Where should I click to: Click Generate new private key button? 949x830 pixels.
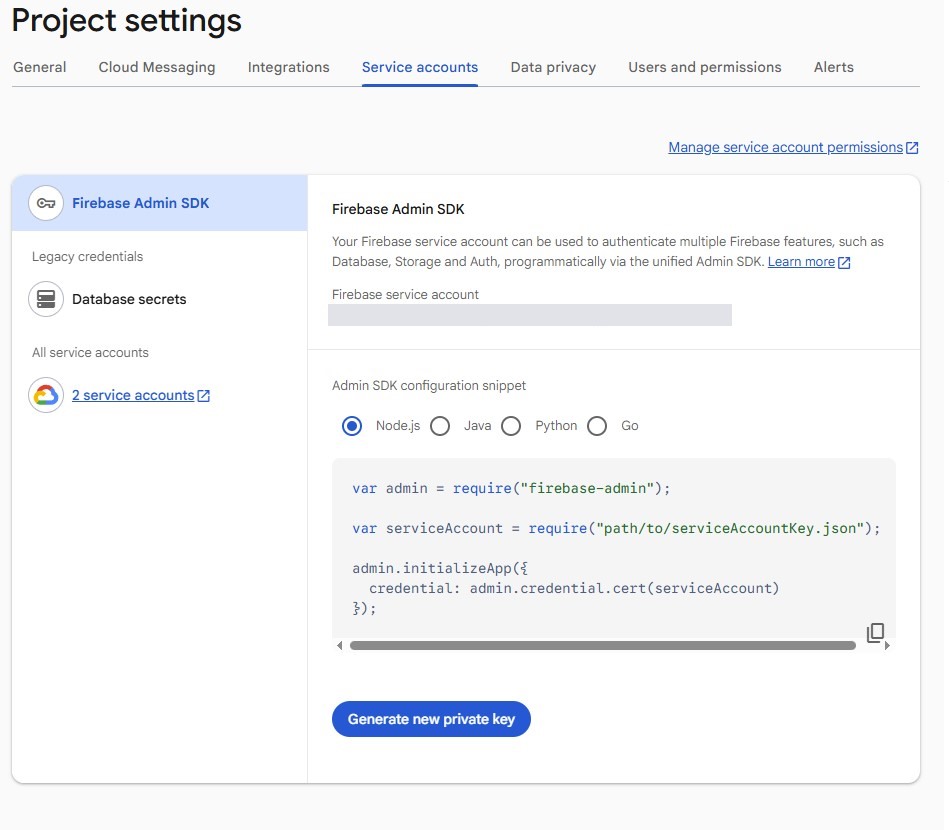(x=431, y=719)
